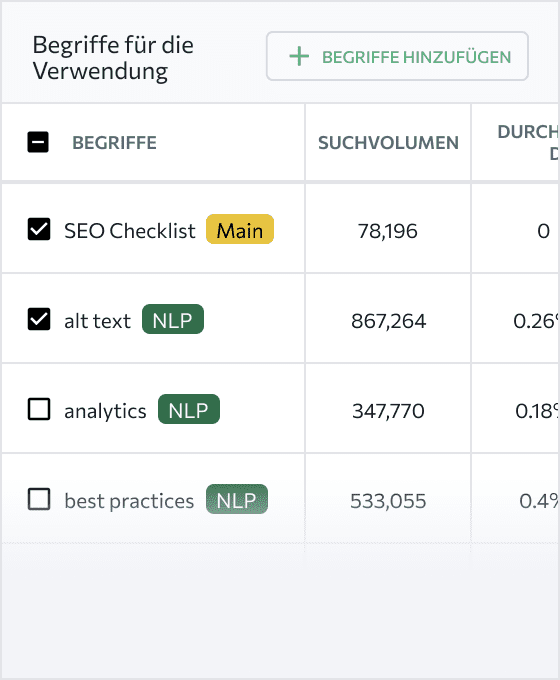Click the NLP badge next to alt text
The width and height of the screenshot is (560, 680).
click(x=173, y=320)
